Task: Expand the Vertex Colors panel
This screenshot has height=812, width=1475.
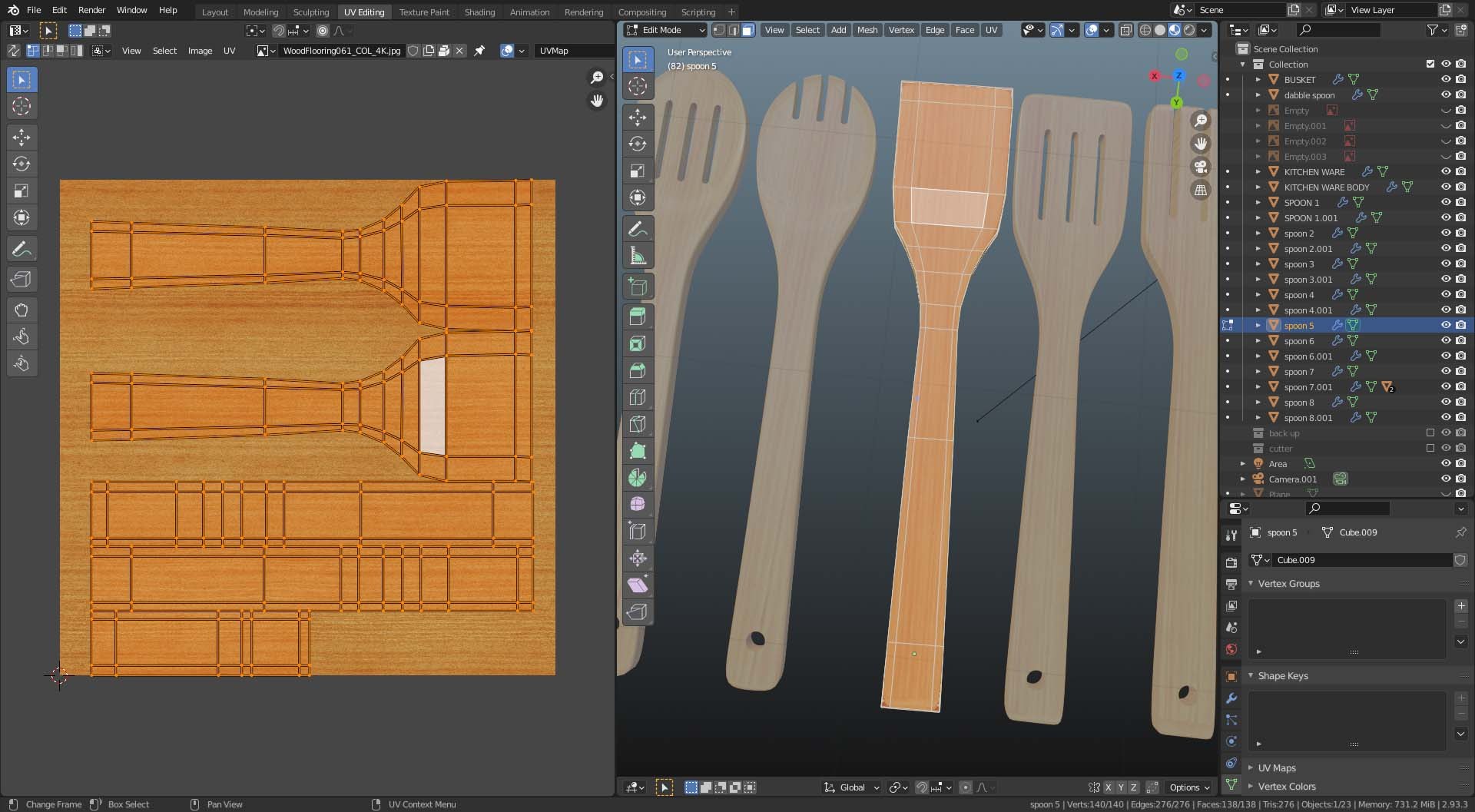Action: (1287, 787)
